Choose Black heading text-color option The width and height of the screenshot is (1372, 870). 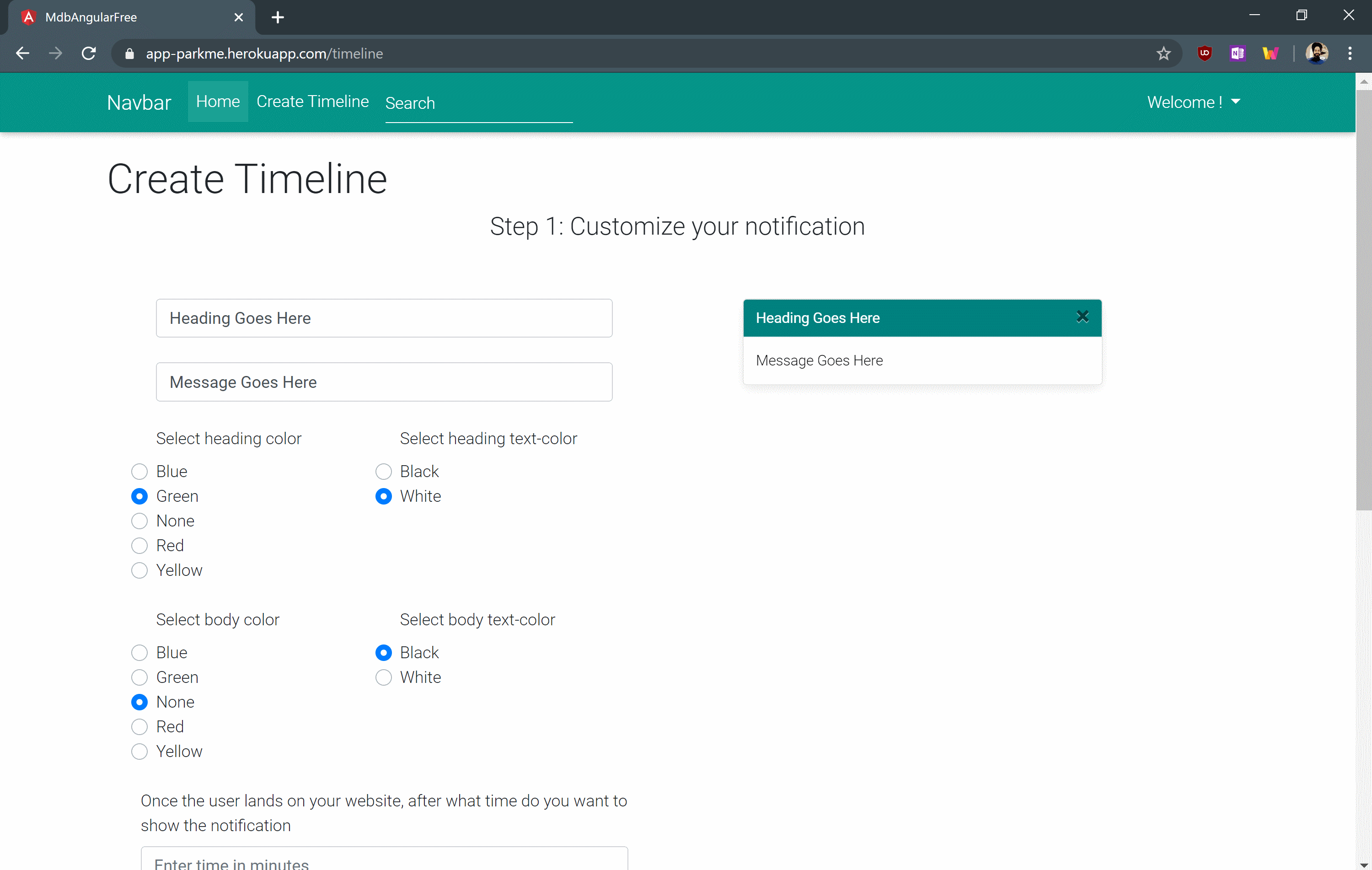(x=383, y=472)
